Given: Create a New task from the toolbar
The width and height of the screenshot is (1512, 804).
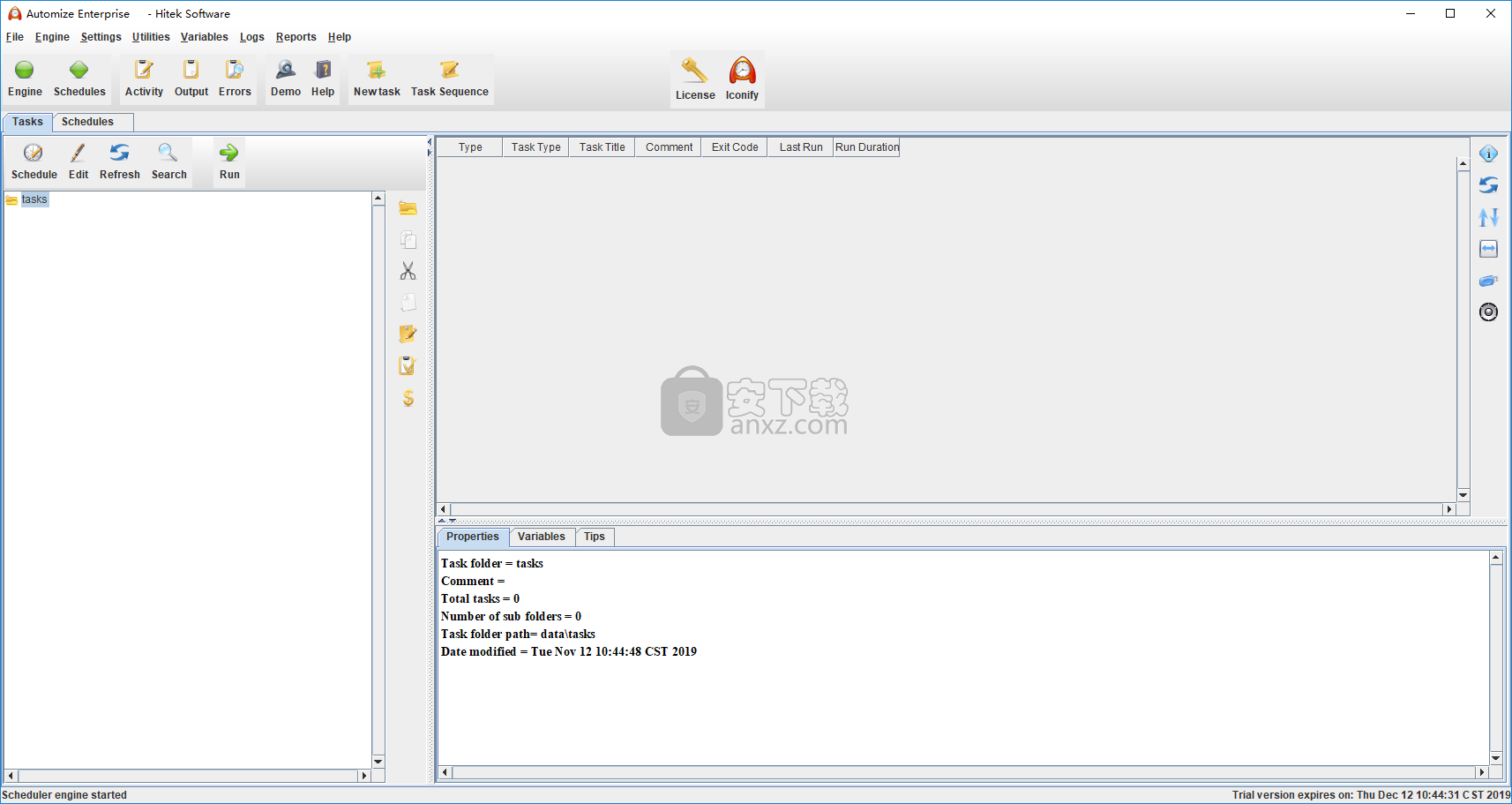Looking at the screenshot, I should coord(377,78).
